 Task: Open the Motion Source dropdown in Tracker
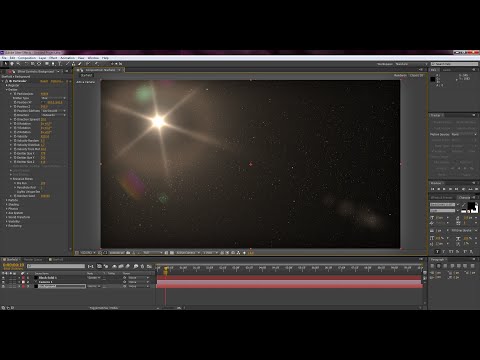pyautogui.click(x=464, y=134)
